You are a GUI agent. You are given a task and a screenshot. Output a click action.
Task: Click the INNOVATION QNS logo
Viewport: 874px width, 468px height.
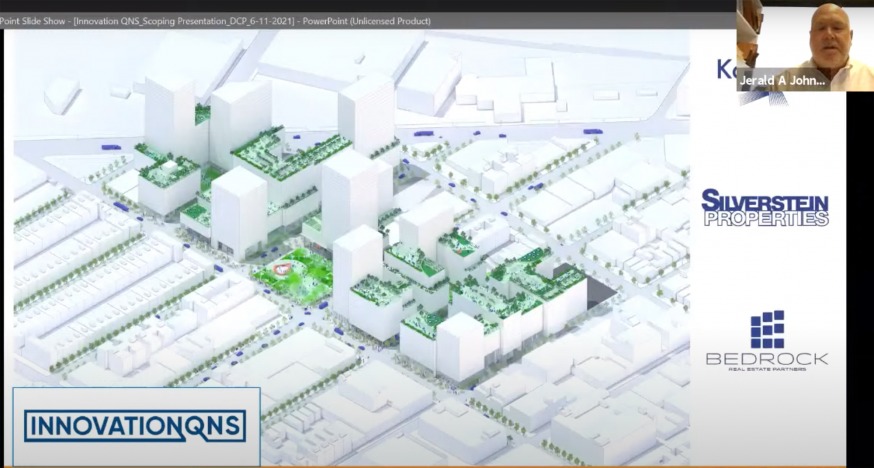[135, 426]
